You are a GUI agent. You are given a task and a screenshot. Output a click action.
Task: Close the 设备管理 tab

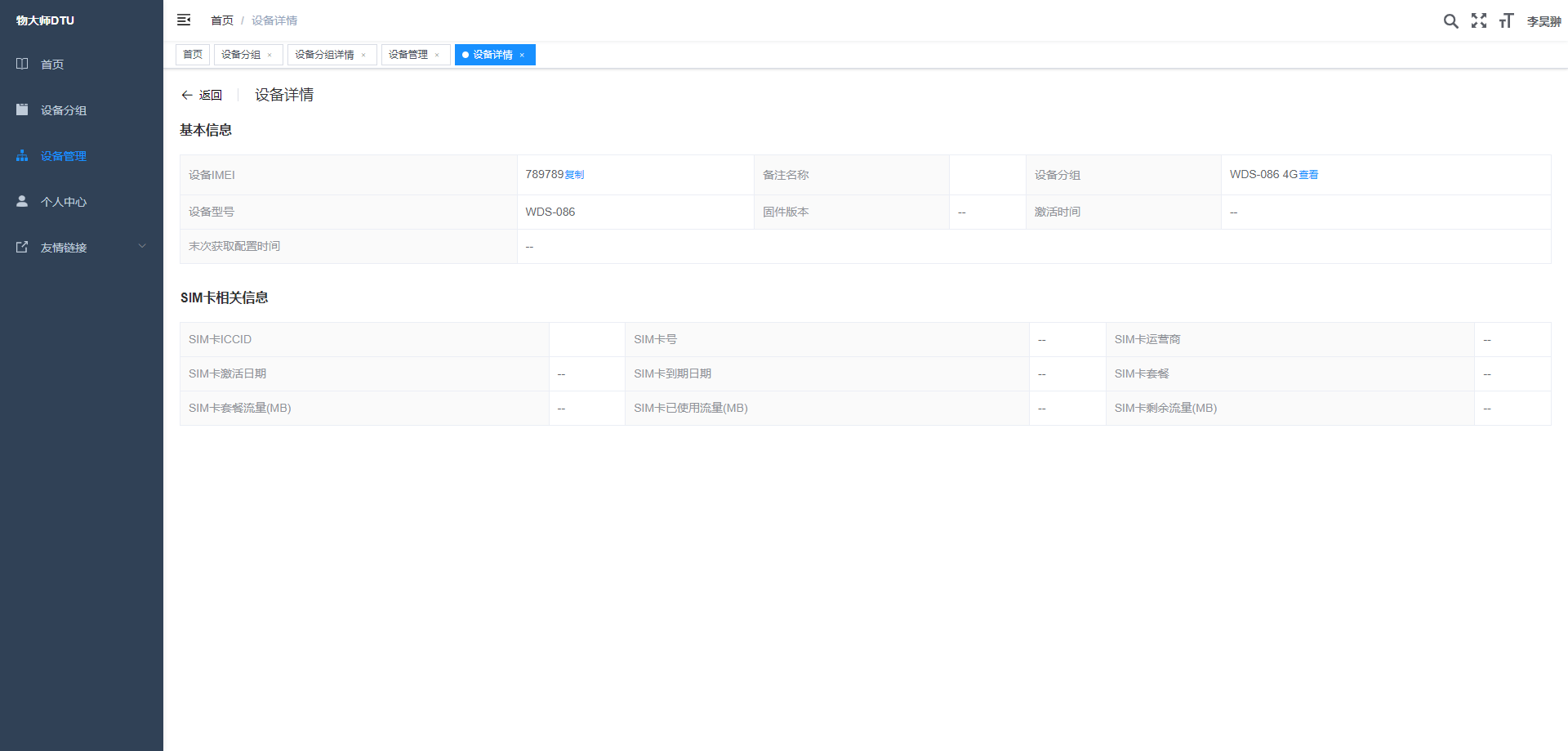pos(437,56)
